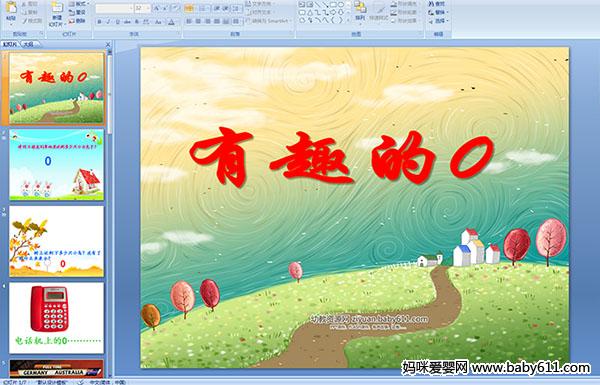
Task: Click the Replace button
Action: [x=437, y=13]
